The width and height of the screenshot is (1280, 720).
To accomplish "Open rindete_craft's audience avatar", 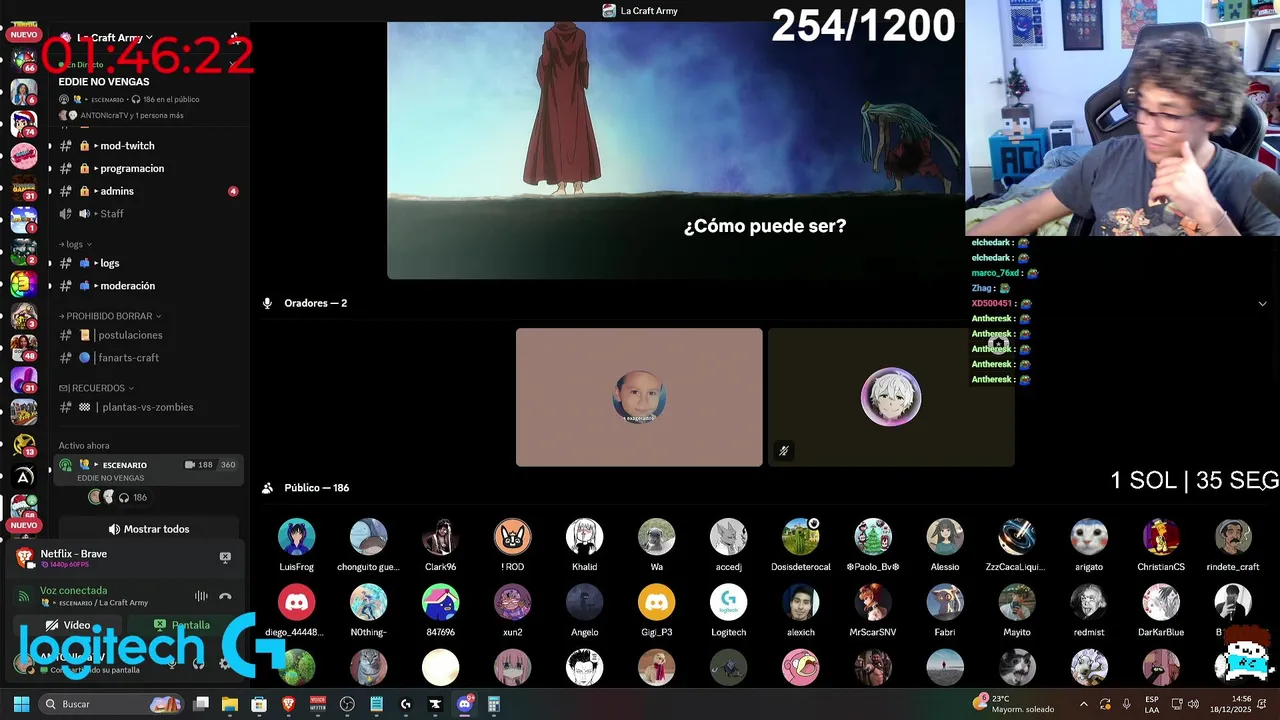I will (1232, 537).
